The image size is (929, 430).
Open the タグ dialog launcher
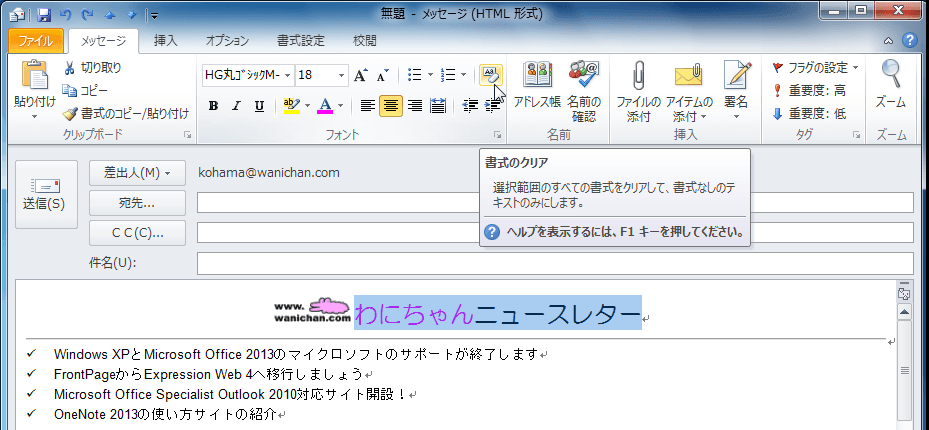pyautogui.click(x=856, y=136)
